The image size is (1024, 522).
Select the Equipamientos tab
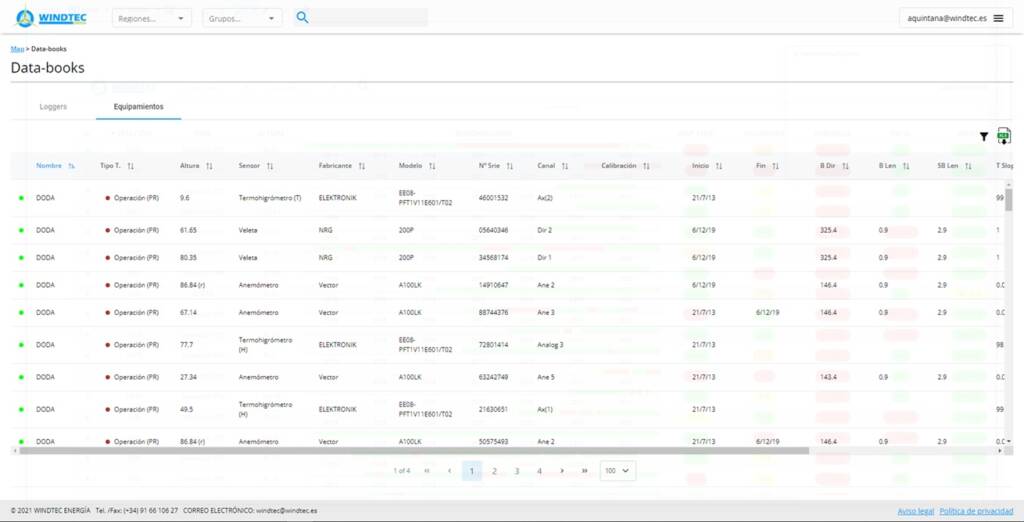click(x=139, y=106)
